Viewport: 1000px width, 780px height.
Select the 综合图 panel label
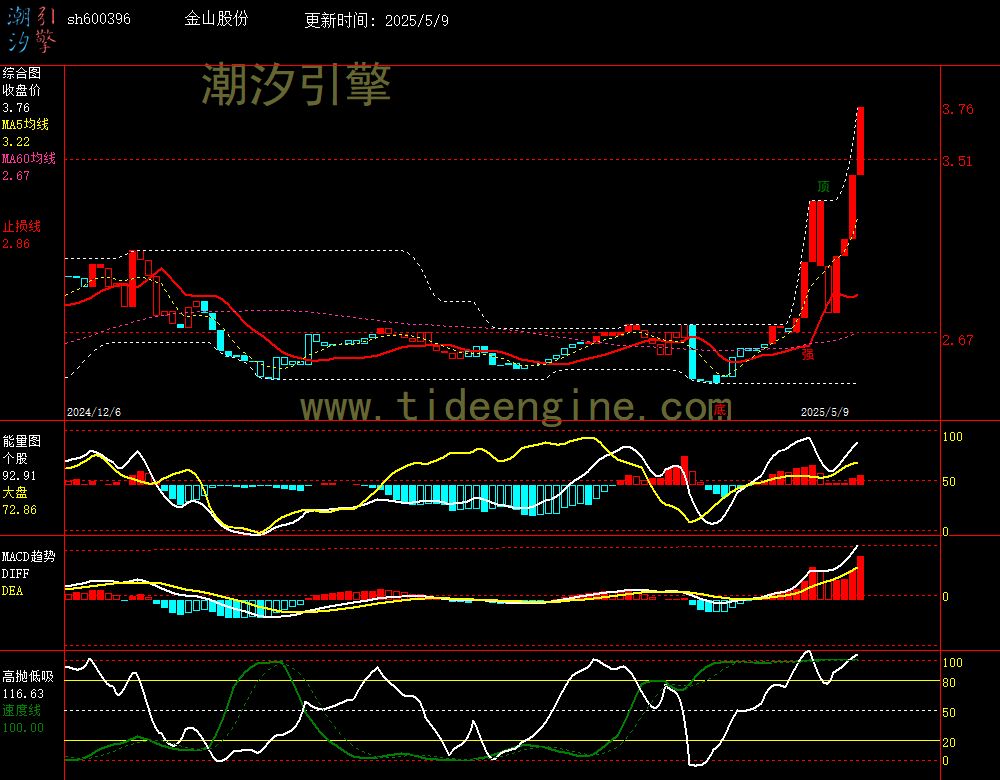point(21,73)
